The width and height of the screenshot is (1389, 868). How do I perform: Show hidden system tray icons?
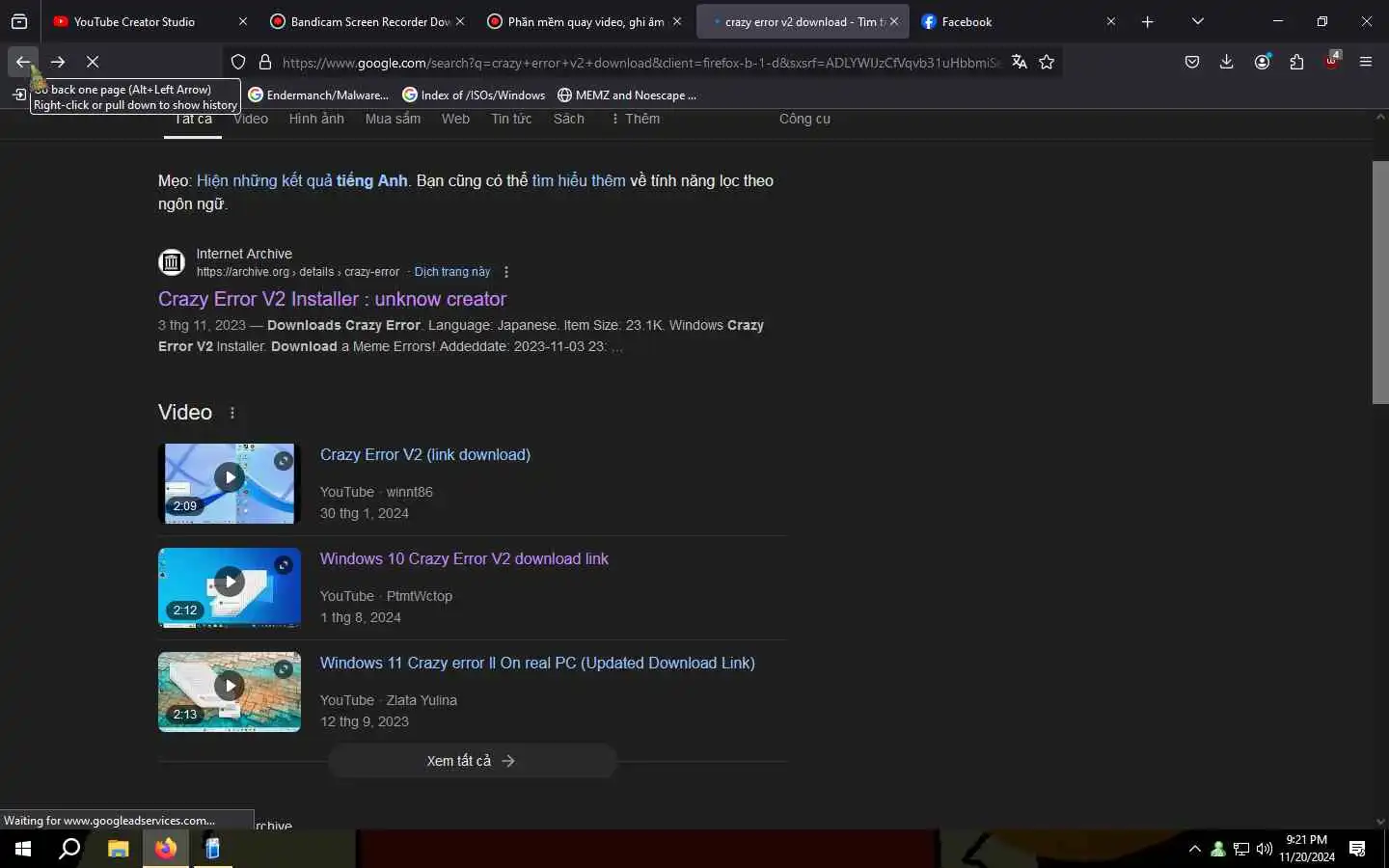tap(1195, 849)
